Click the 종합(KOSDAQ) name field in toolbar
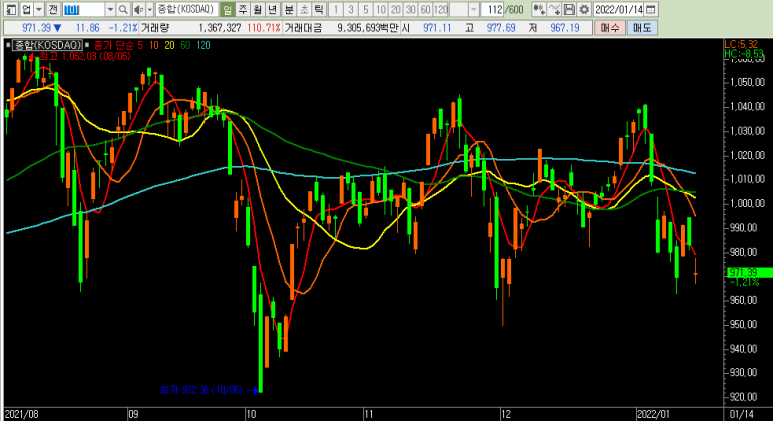The image size is (773, 421). pos(186,9)
